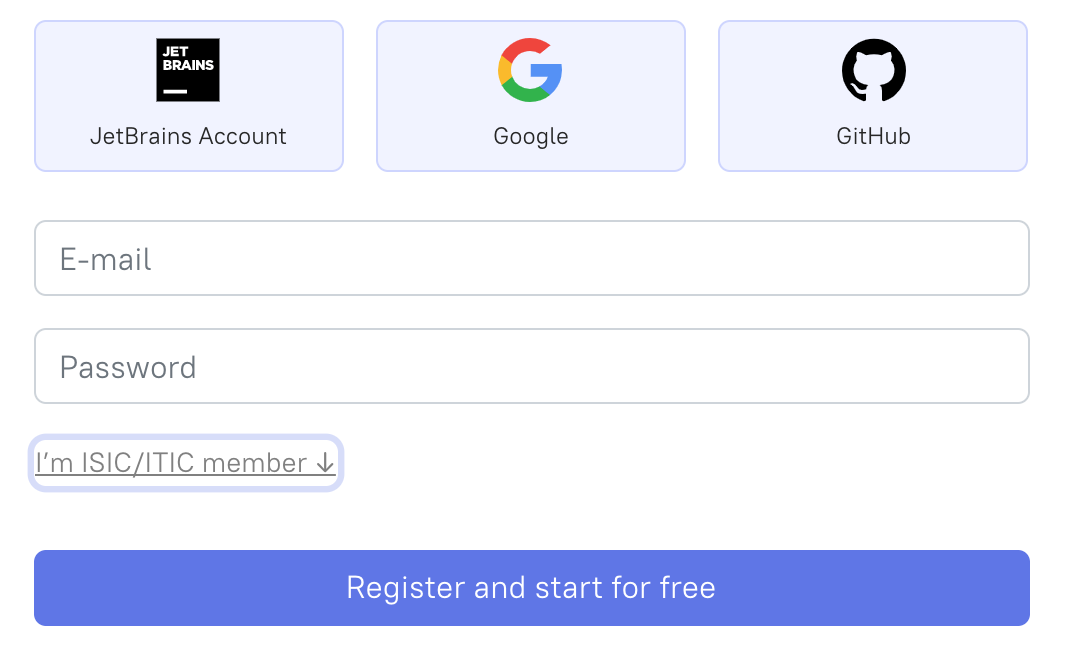This screenshot has width=1068, height=654.
Task: Click the multicolored Google G logo
Action: coord(530,70)
